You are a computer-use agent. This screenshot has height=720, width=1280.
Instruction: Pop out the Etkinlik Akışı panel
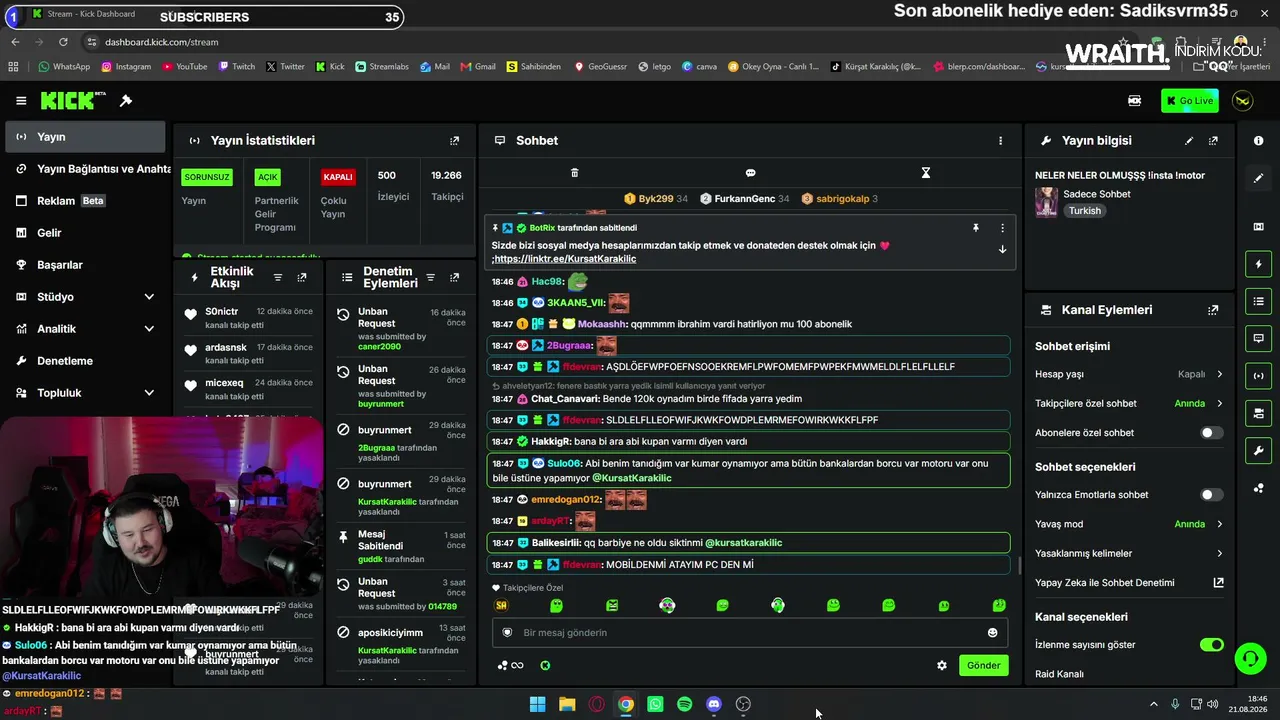(x=302, y=278)
